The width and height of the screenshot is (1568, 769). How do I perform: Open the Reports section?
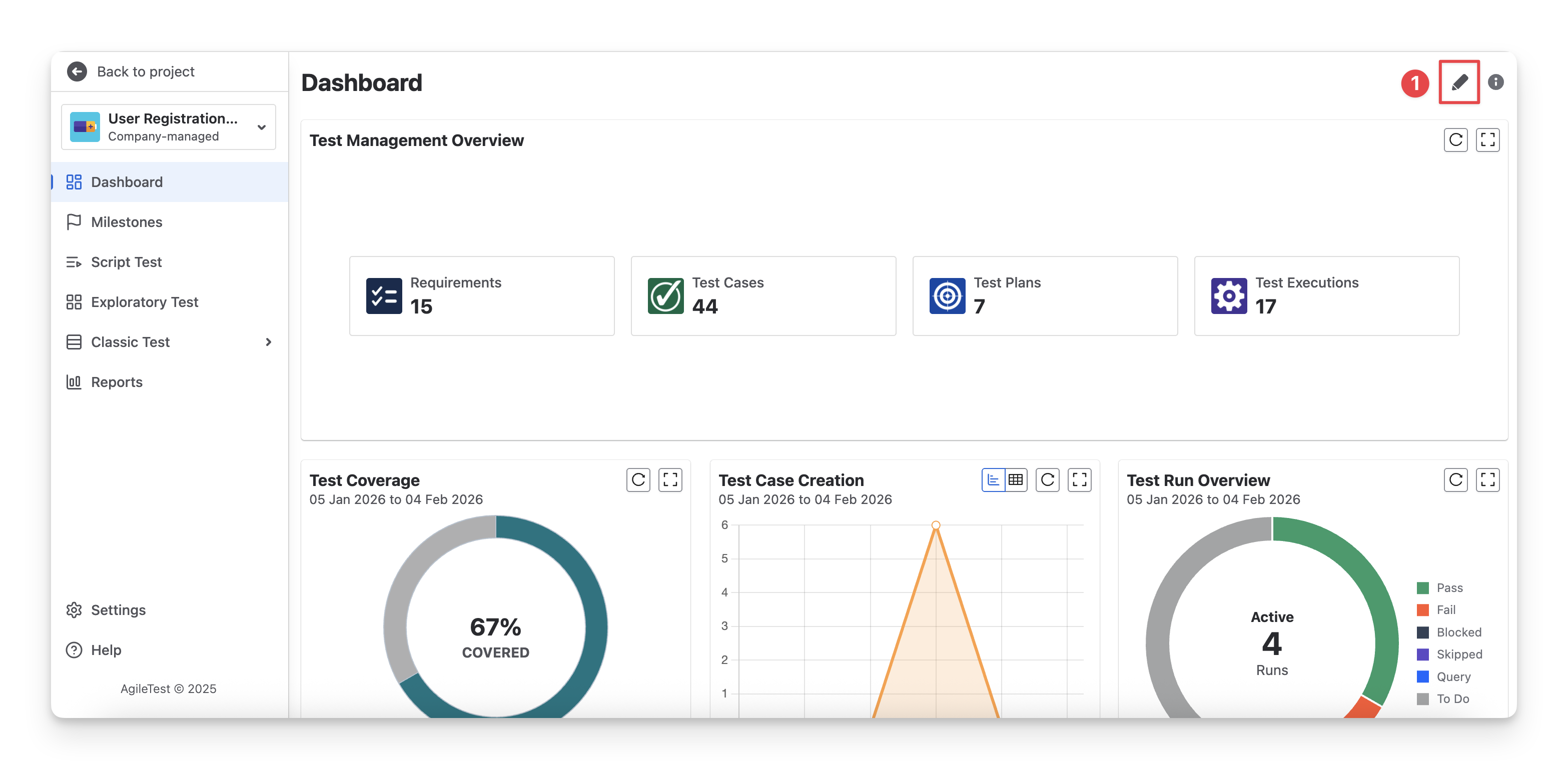click(116, 382)
